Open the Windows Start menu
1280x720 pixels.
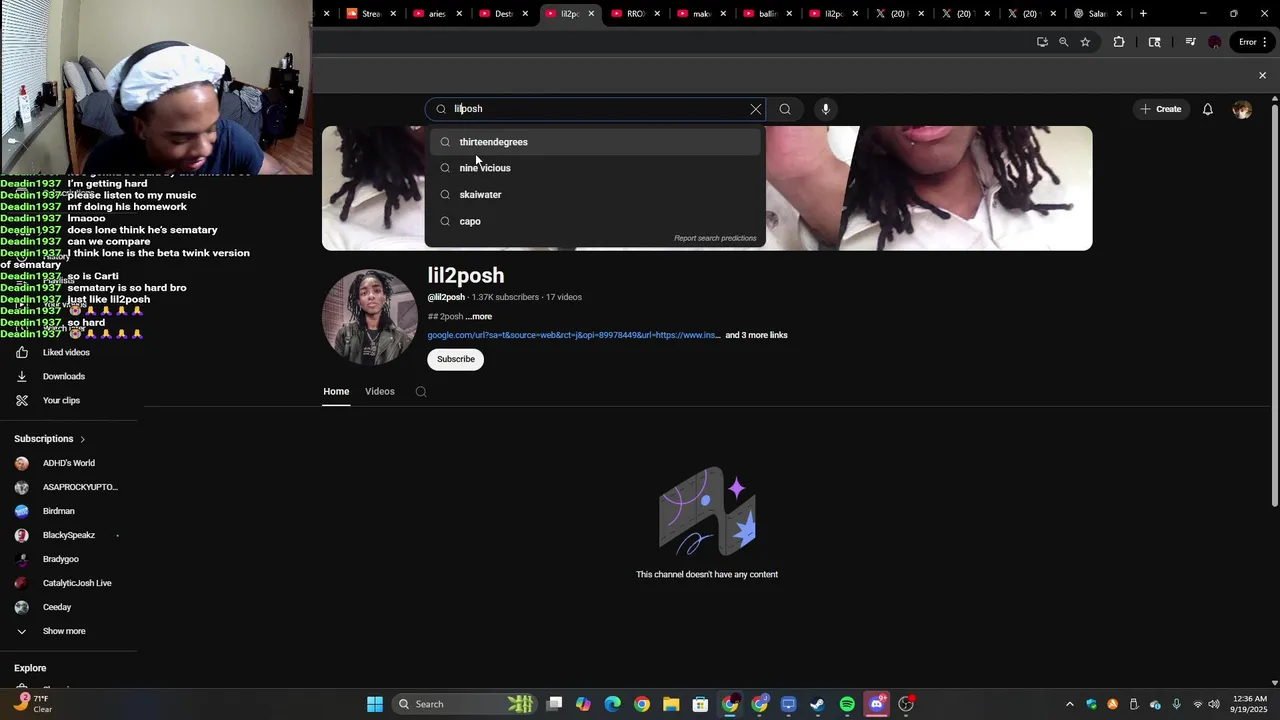(x=375, y=704)
